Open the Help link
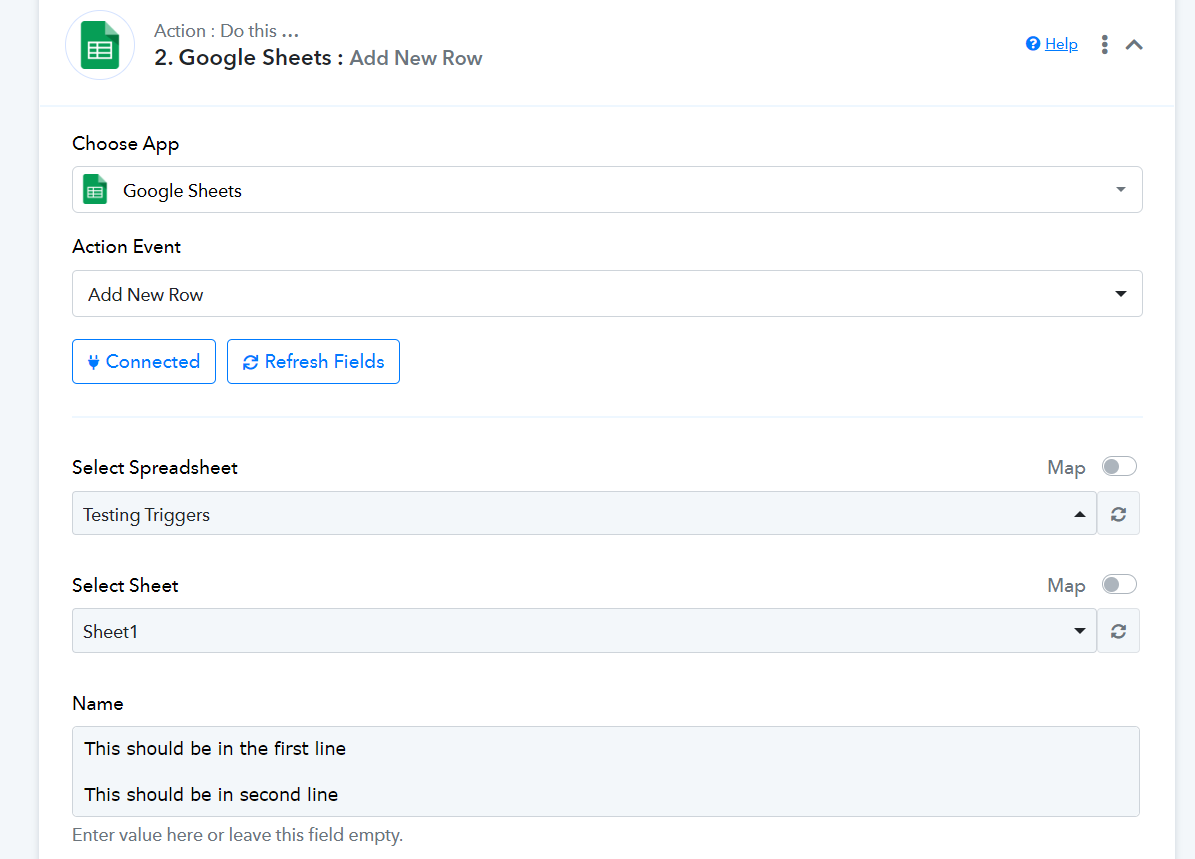This screenshot has height=859, width=1195. click(1061, 43)
